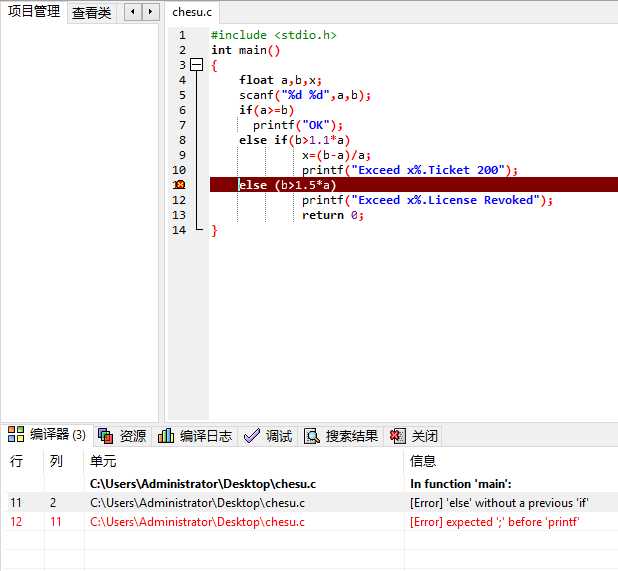Screen dimensions: 618x571
Task: Click column value 2 of the line 11 error
Action: (x=53, y=503)
